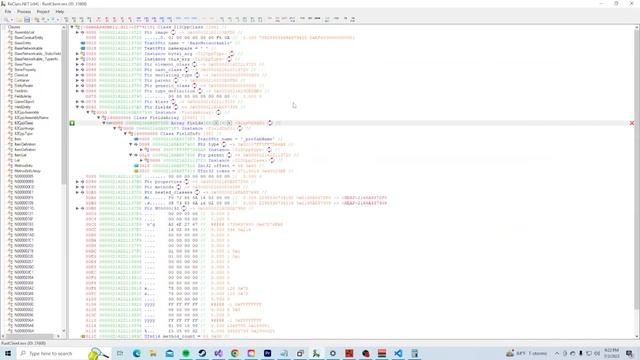Viewport: 640px width, 360px height.
Task: Click the change-class circle icon after Ptr klass
Action: pos(173,102)
